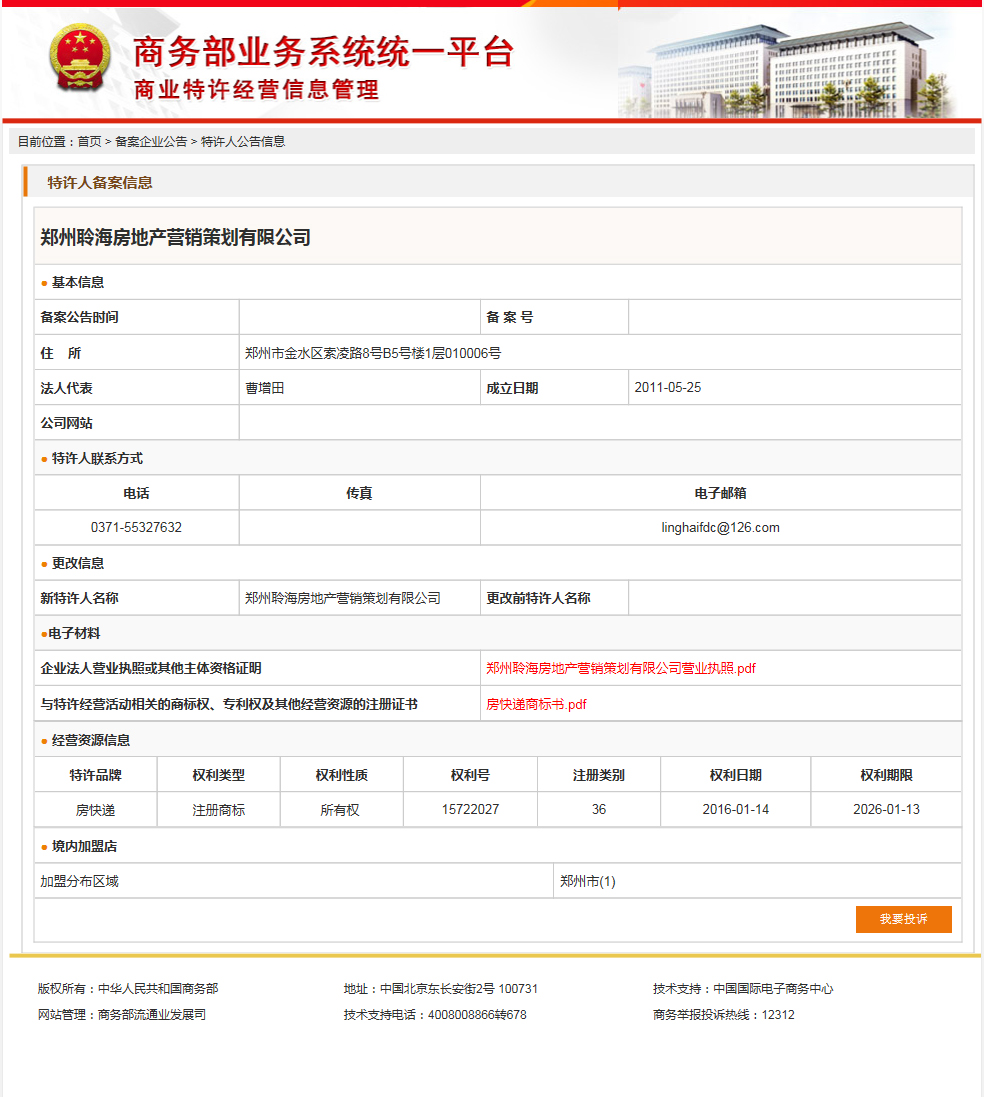Click the 特许品牌 column header
Screen dimensions: 984x1097
pos(96,776)
